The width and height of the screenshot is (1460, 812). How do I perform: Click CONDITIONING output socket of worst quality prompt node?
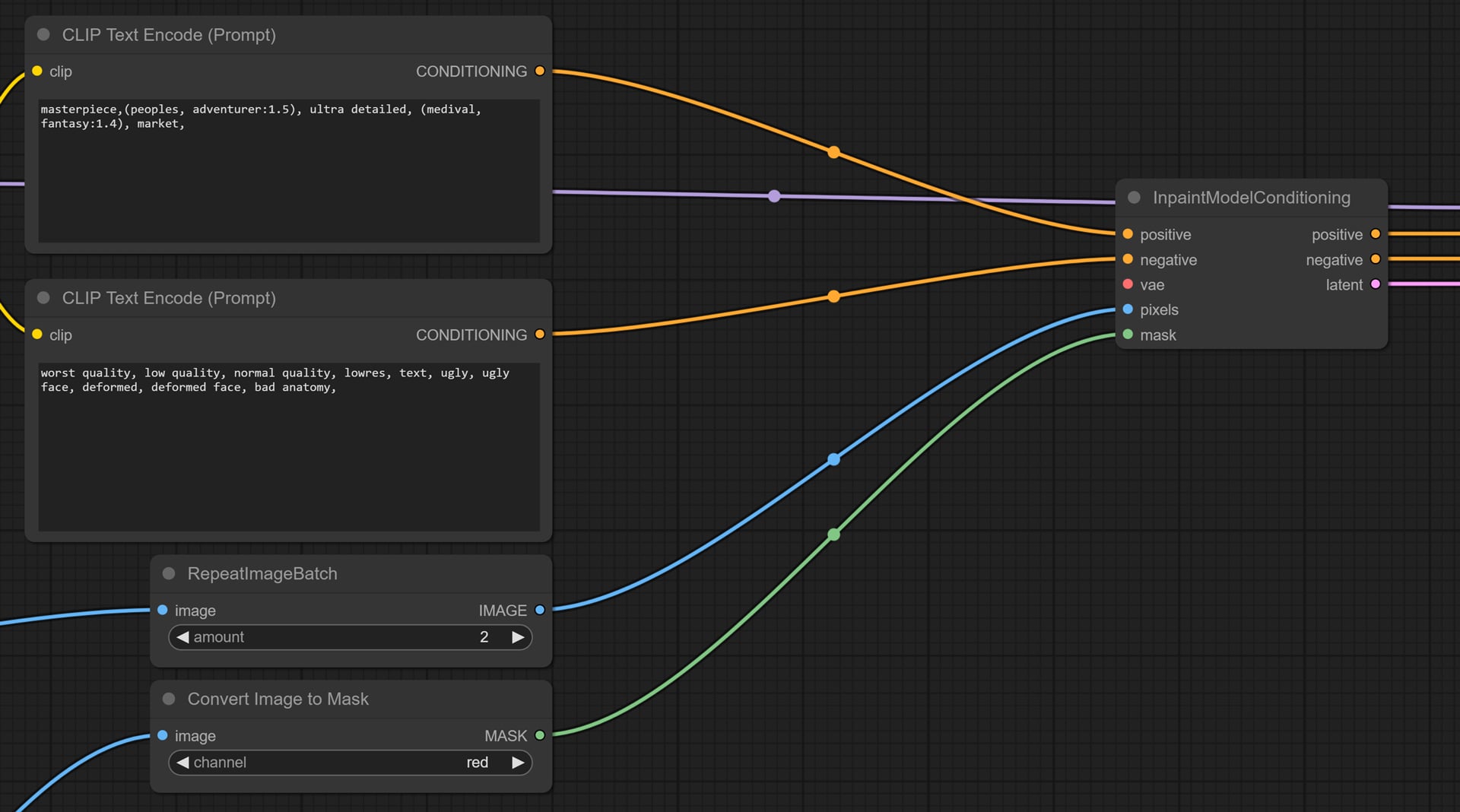540,335
